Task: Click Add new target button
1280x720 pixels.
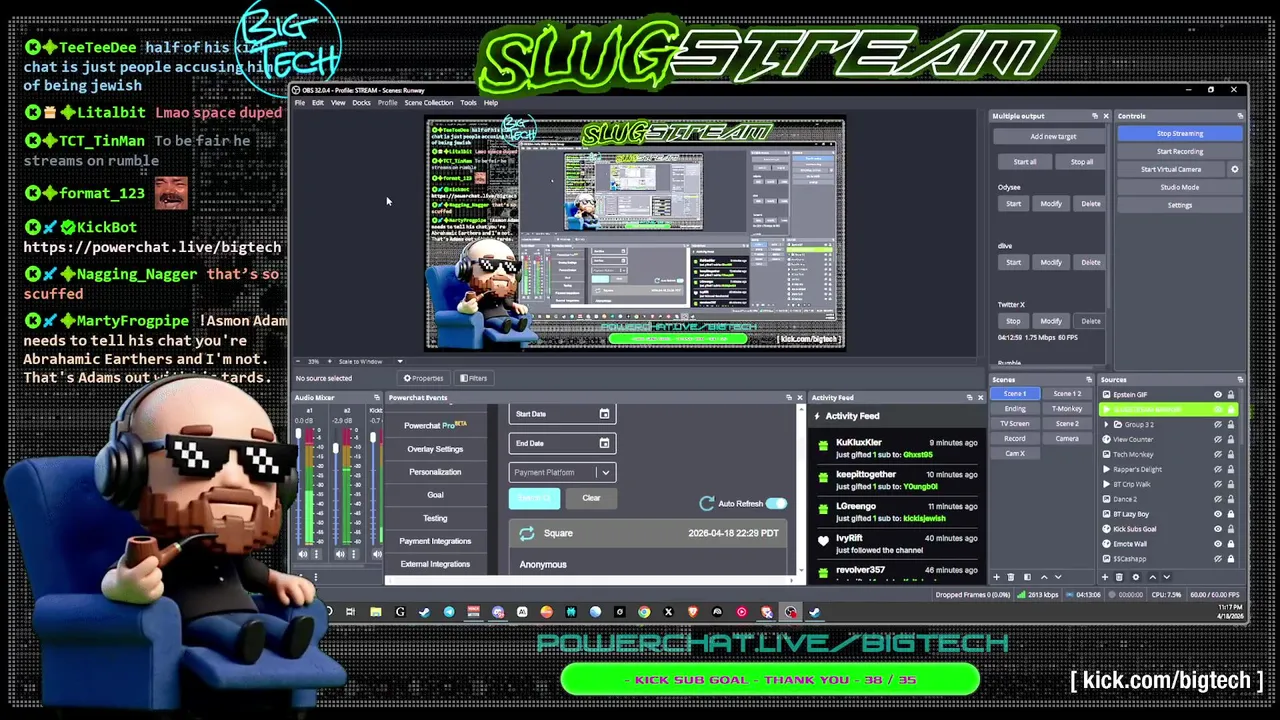Action: 1053,136
